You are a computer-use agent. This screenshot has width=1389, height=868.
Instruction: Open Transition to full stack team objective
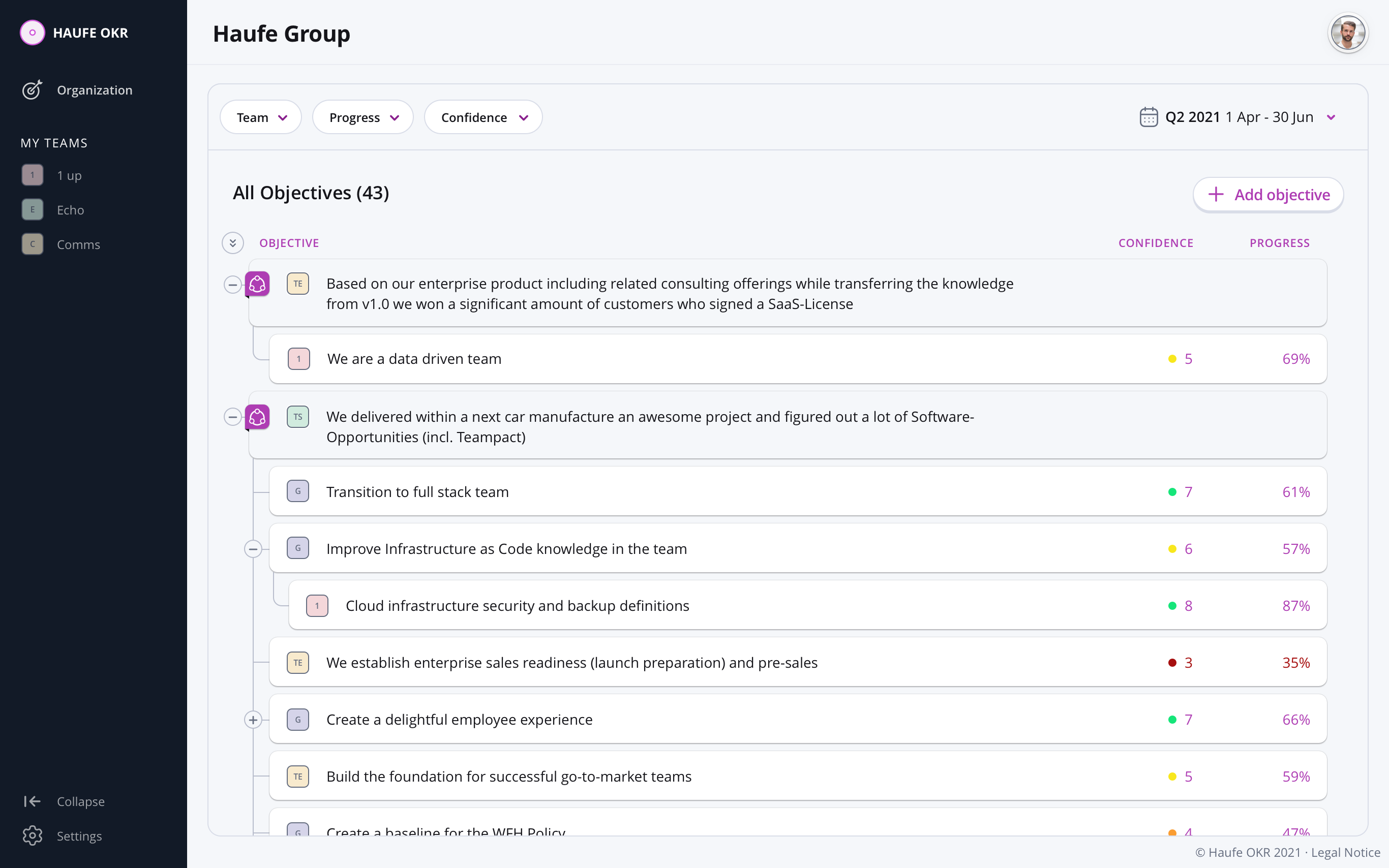[798, 491]
